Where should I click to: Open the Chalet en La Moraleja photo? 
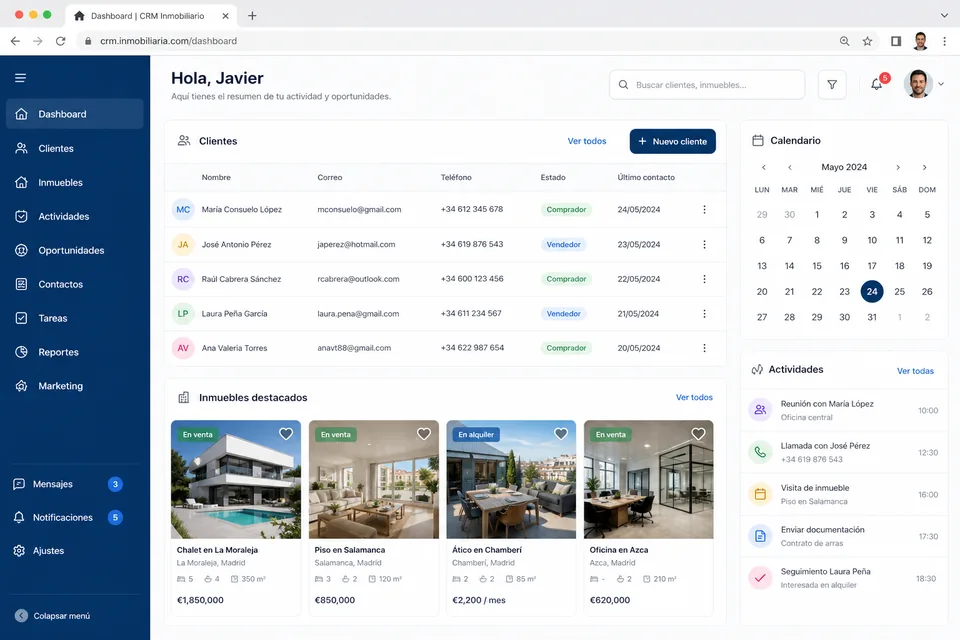tap(236, 480)
